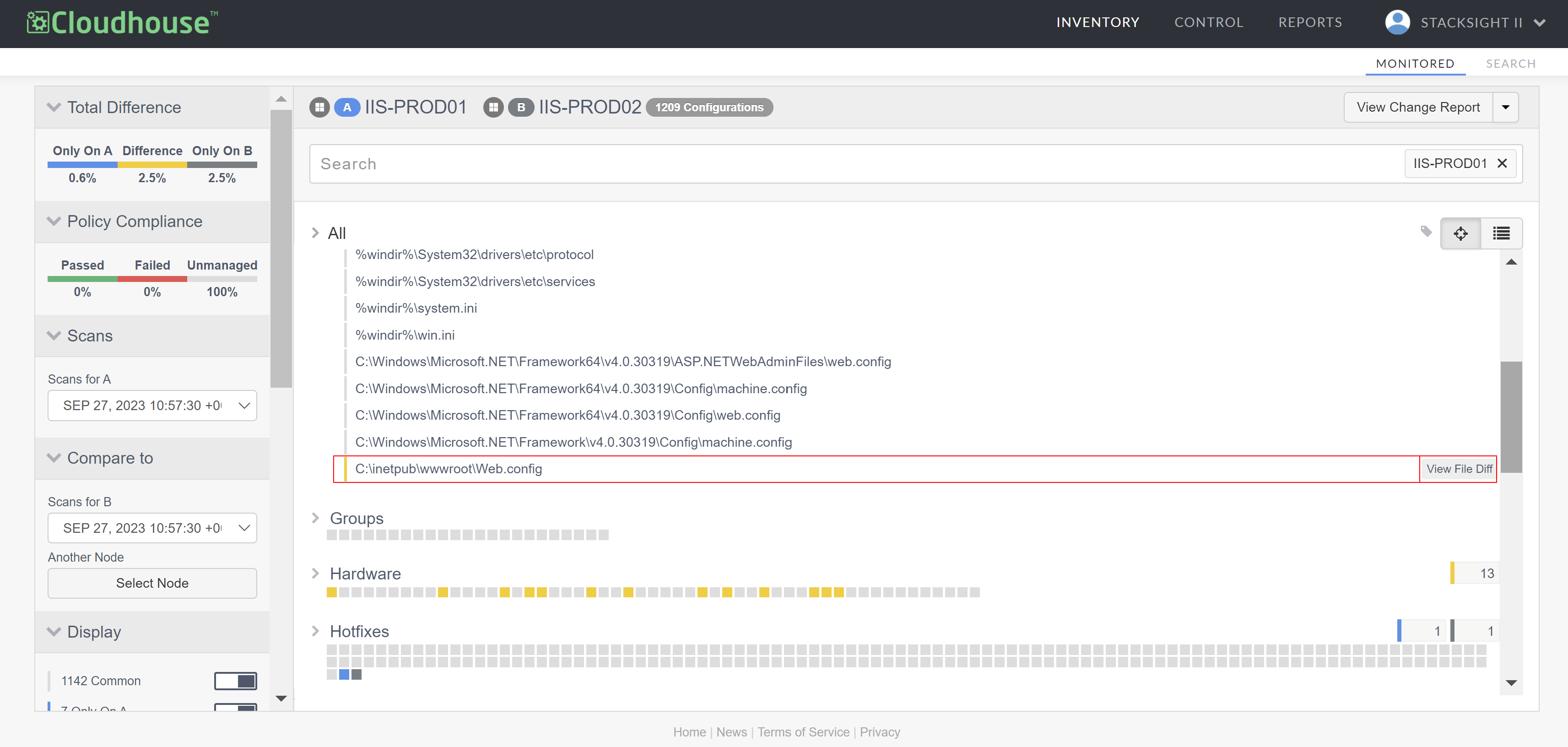Open the News footer link
The image size is (1568, 747).
[731, 732]
